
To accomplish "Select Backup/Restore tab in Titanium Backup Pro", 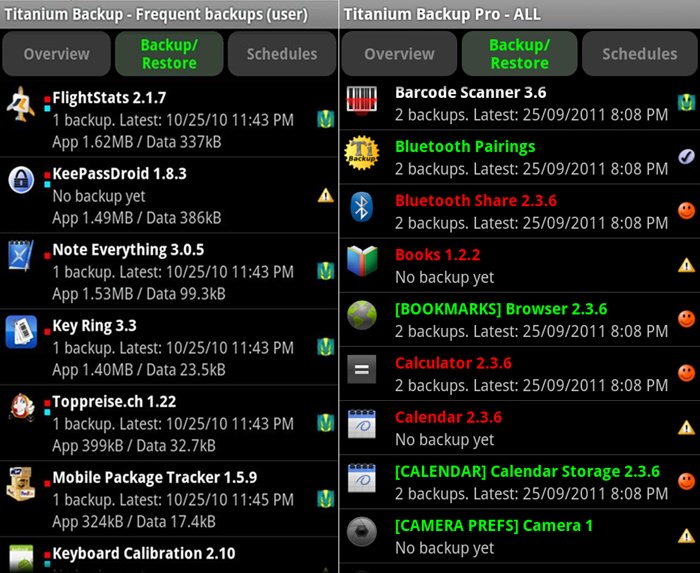I will click(x=520, y=54).
